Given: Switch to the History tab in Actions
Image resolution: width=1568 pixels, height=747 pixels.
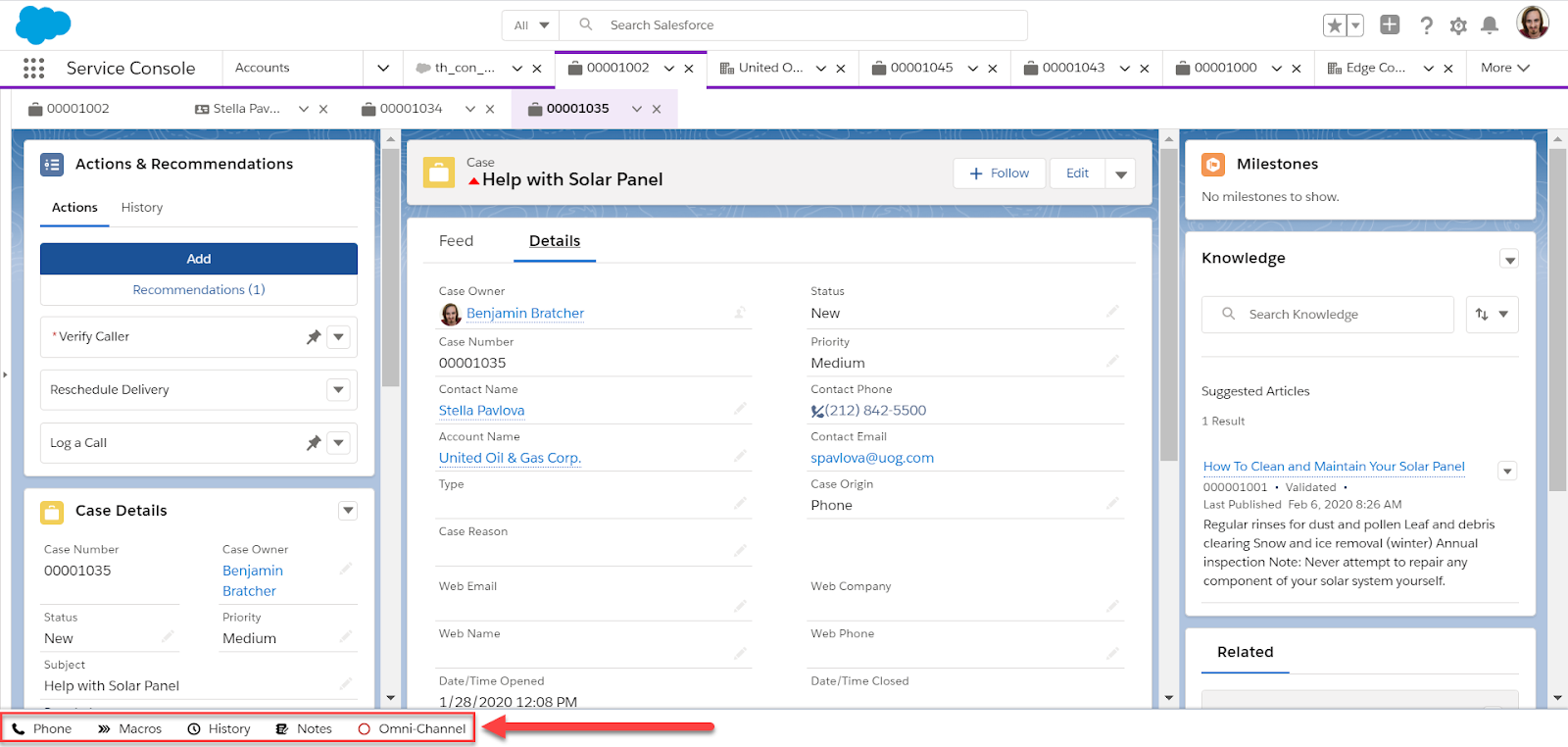Looking at the screenshot, I should (x=142, y=208).
